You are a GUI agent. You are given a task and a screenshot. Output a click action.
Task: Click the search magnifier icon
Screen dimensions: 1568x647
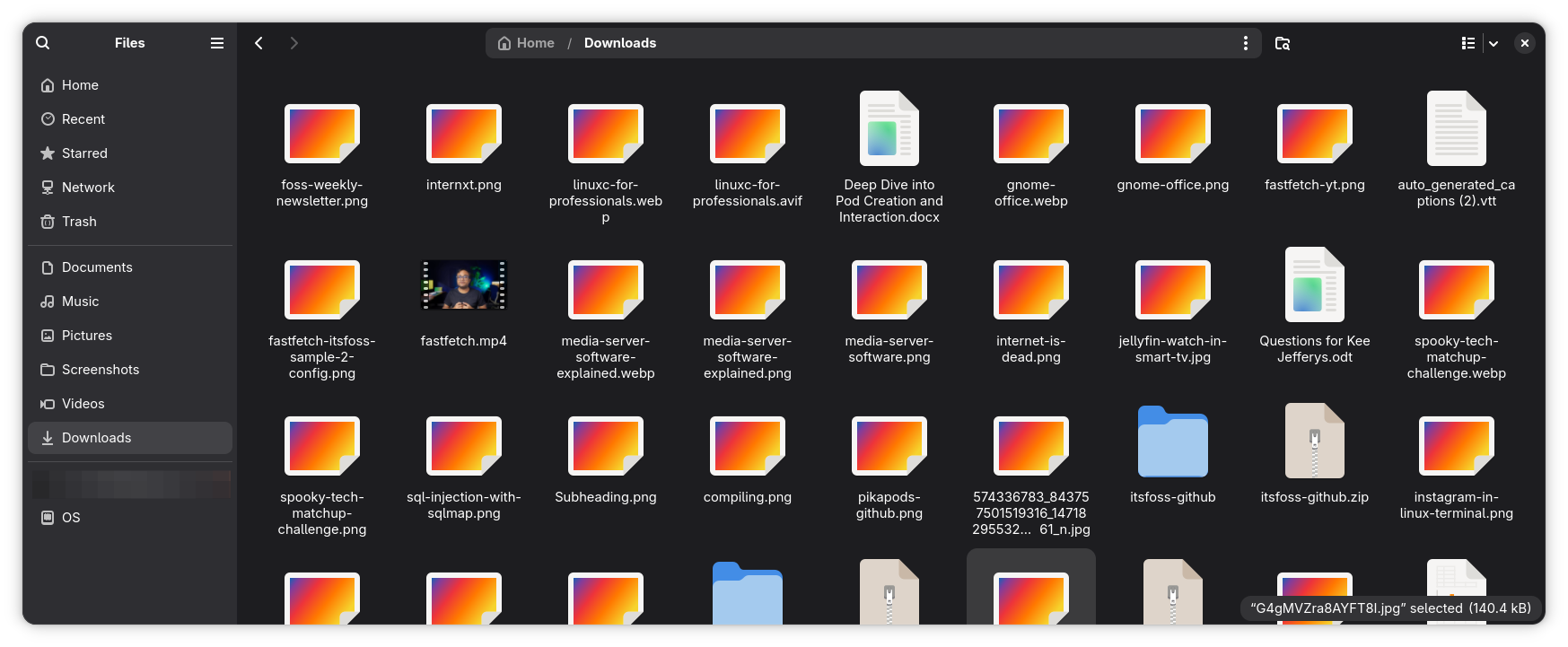click(42, 43)
